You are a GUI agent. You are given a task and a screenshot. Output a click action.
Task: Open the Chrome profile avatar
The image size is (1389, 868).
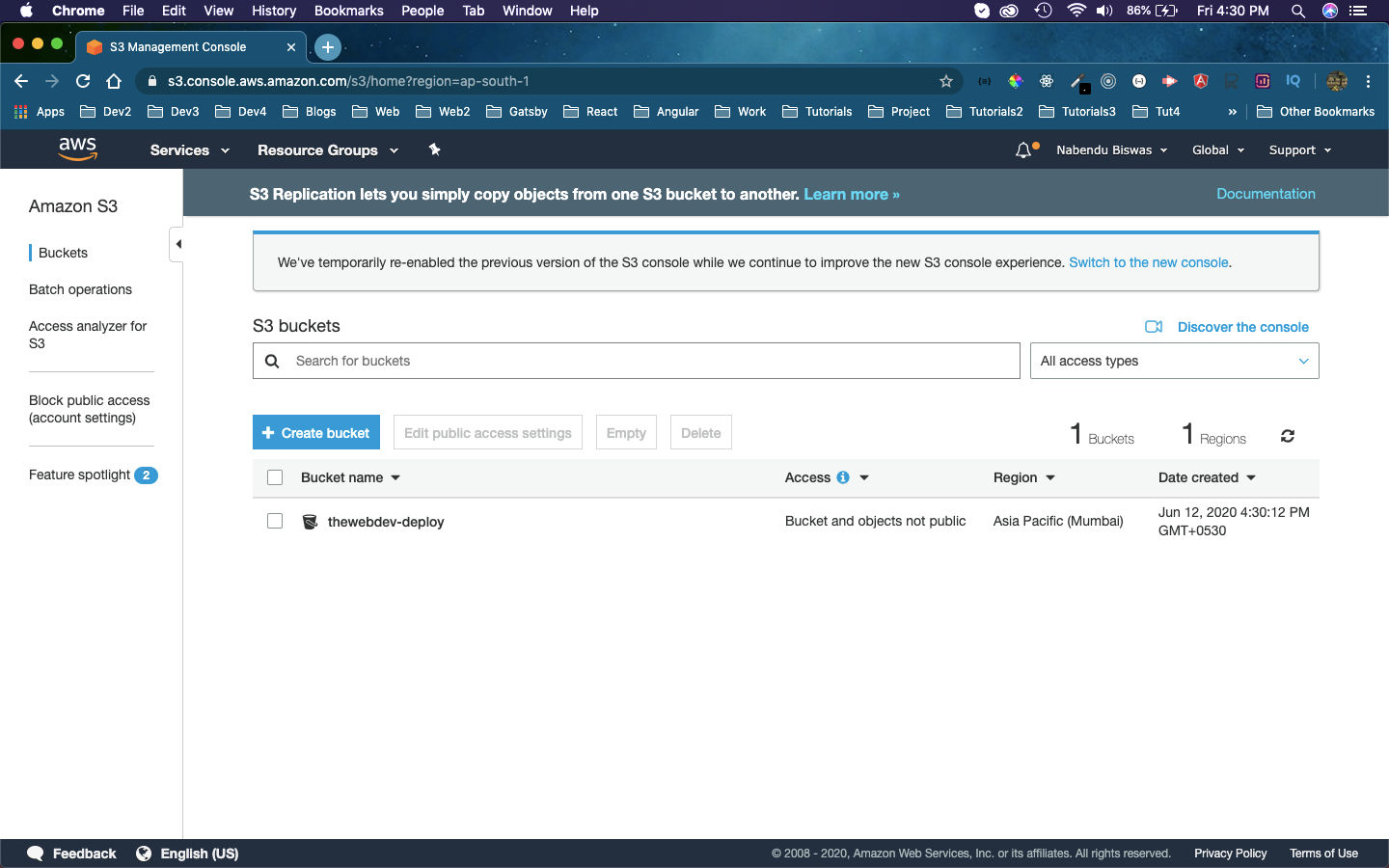click(x=1337, y=81)
